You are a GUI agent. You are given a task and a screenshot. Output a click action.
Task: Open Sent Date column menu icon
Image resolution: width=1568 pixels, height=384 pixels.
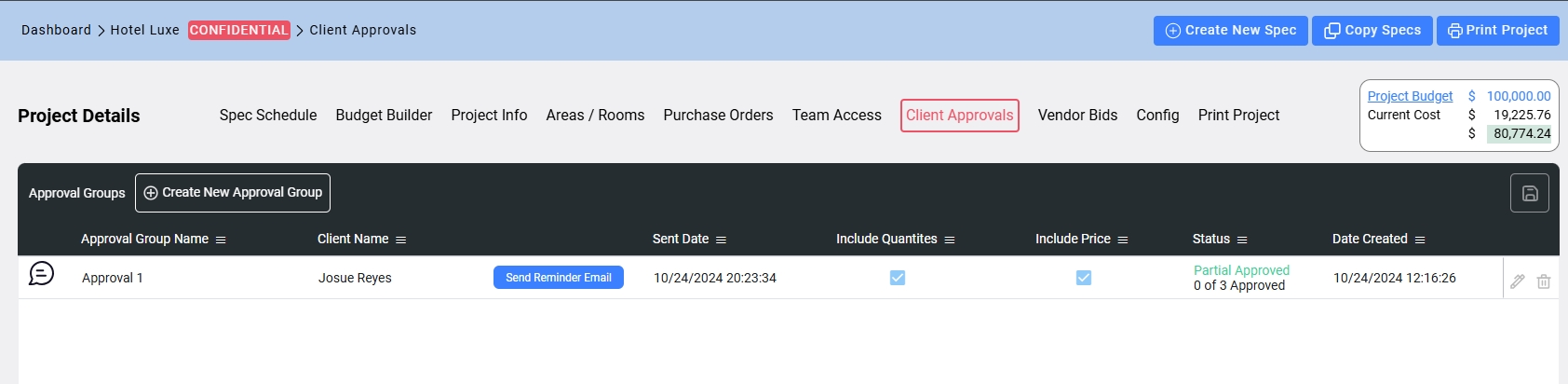[721, 240]
